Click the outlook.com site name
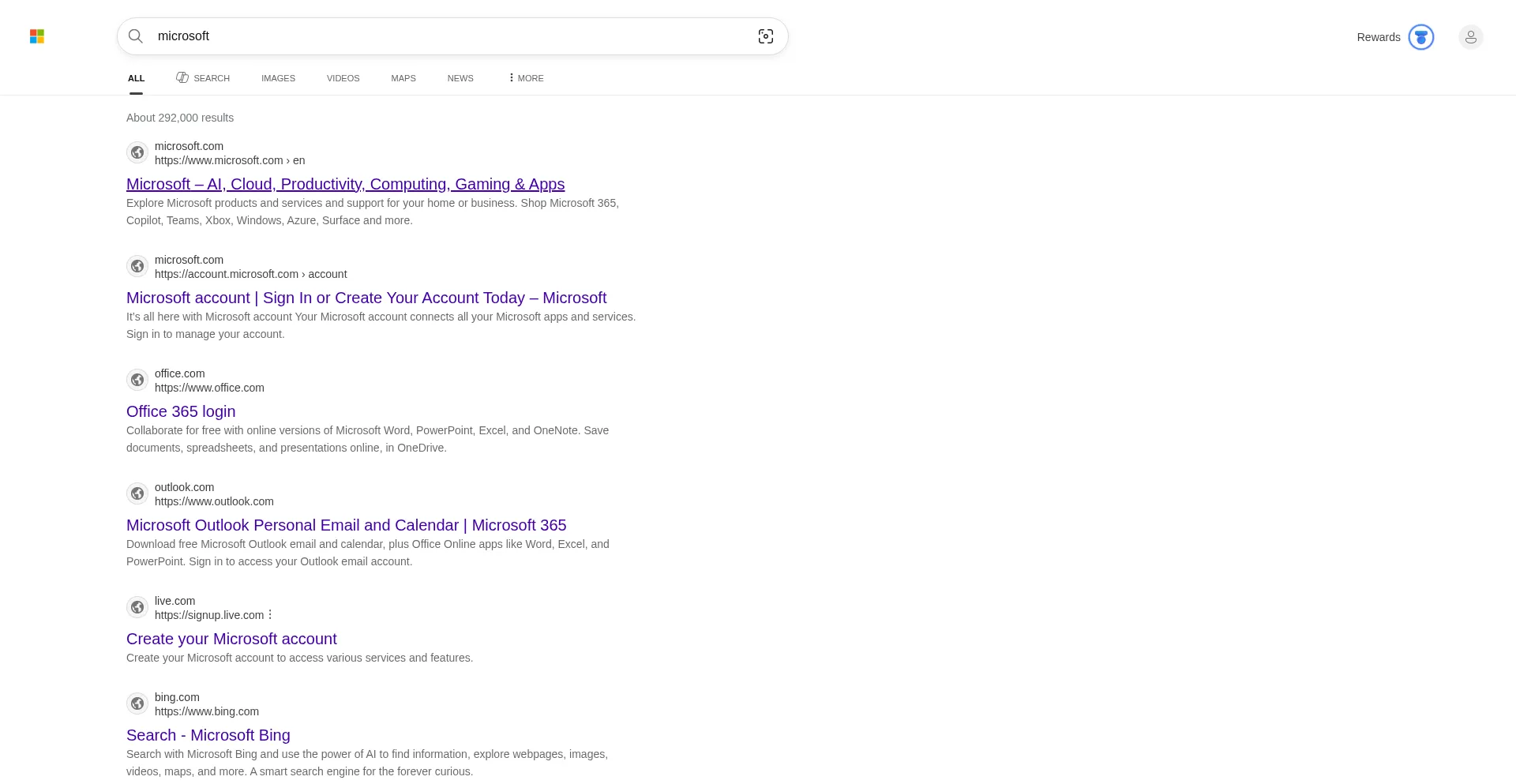Image resolution: width=1516 pixels, height=784 pixels. pos(185,487)
